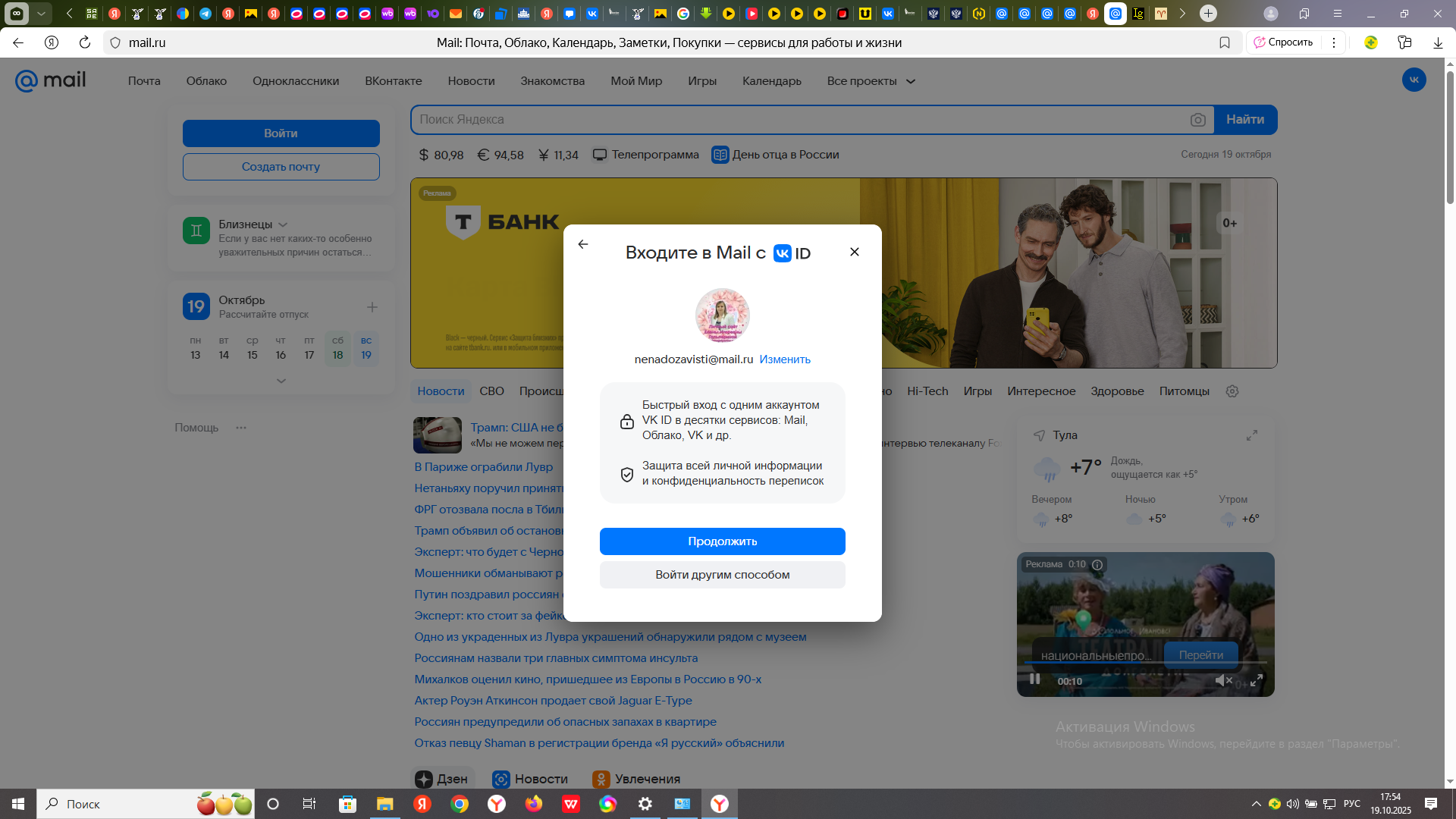Expand the calendar widget chevron below the week
Viewport: 1456px width, 819px height.
pos(281,381)
